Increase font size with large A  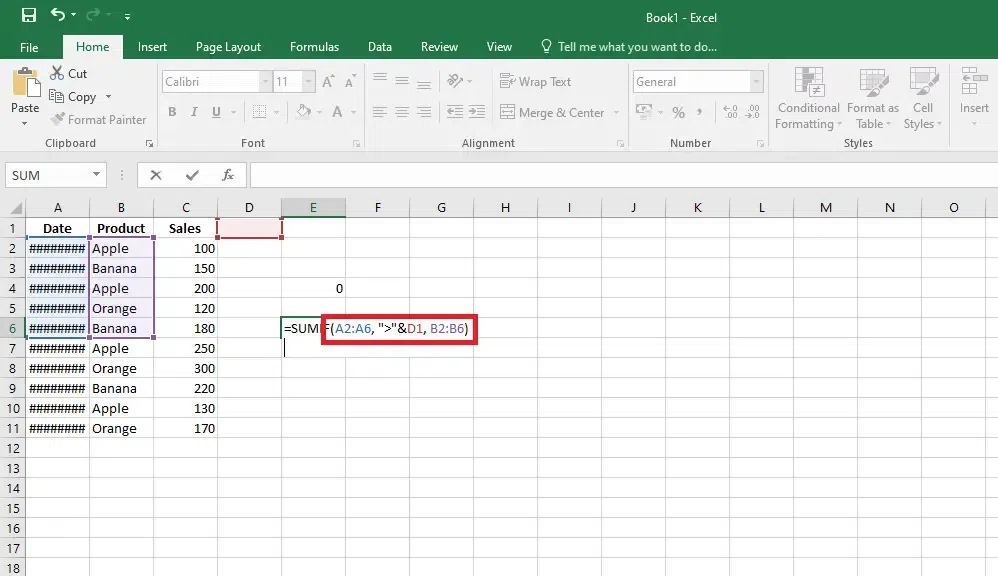[328, 81]
